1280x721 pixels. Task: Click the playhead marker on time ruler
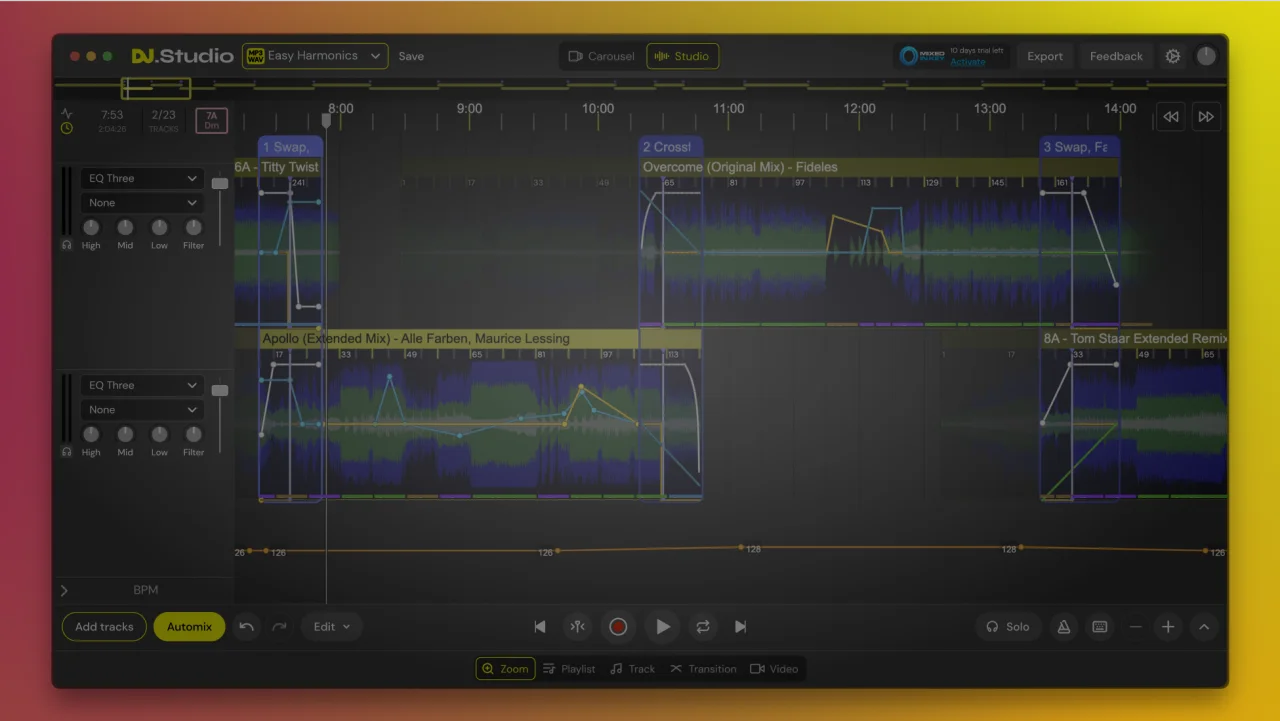[326, 120]
